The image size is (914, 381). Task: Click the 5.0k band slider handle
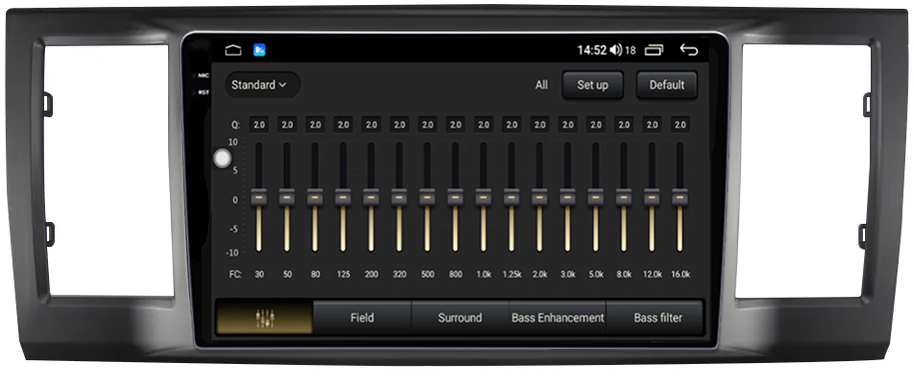click(x=595, y=197)
